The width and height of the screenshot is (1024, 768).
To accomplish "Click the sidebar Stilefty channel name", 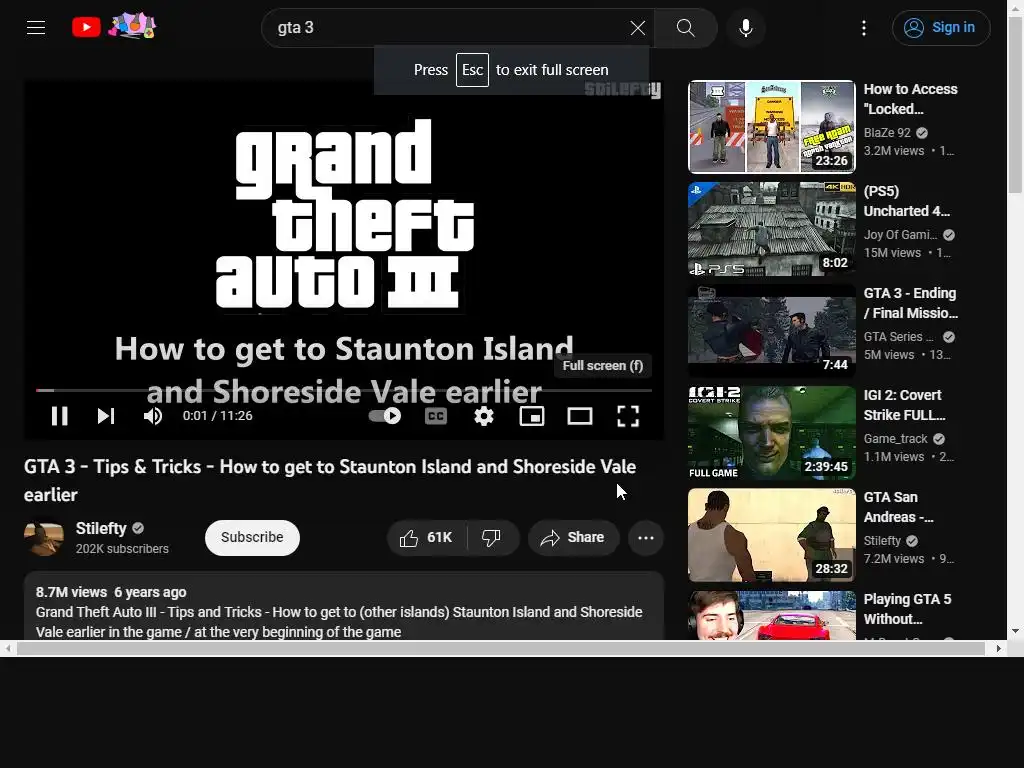I will pos(882,541).
